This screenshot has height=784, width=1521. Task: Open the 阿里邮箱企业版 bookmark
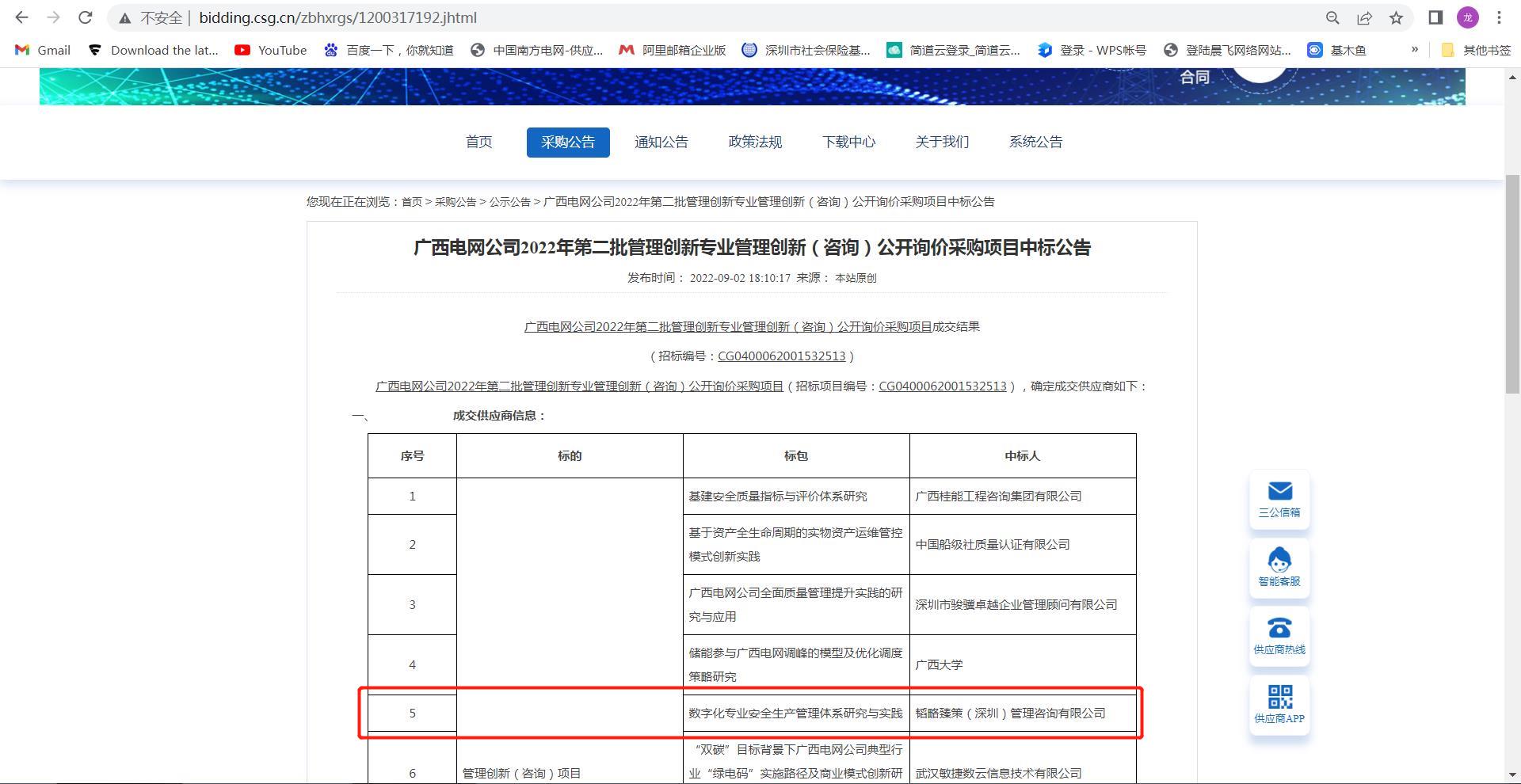(673, 50)
